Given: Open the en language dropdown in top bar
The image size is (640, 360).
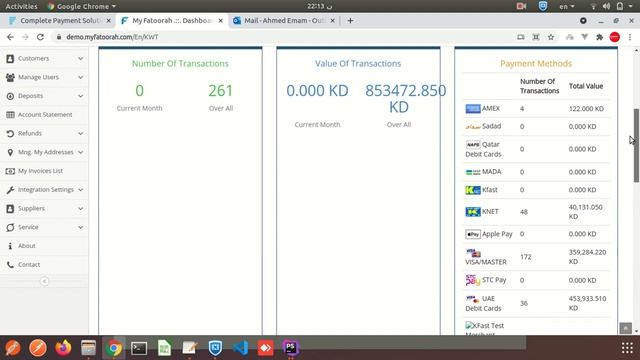Looking at the screenshot, I should coord(567,6).
